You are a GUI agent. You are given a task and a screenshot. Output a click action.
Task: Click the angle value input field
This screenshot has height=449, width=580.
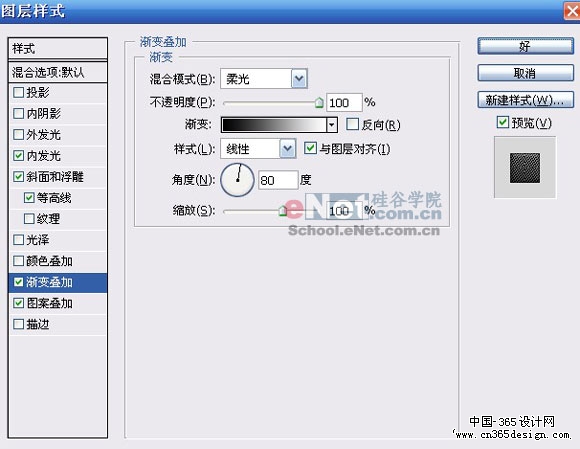click(x=278, y=180)
